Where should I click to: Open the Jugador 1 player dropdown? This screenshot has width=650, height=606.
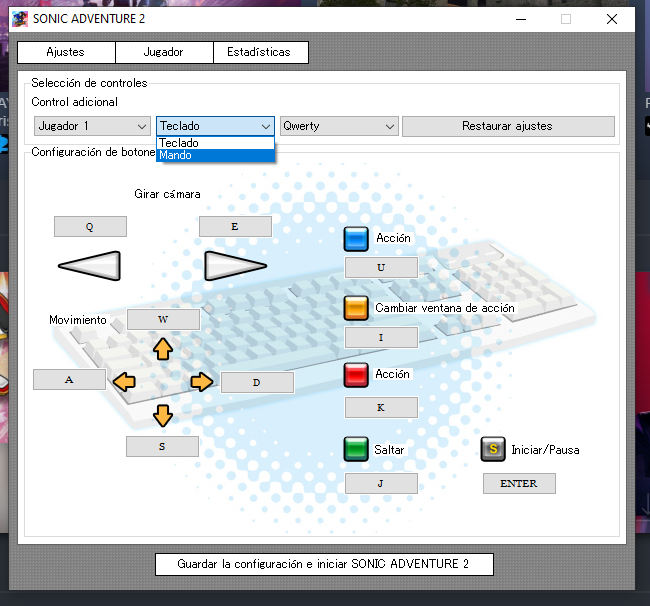(x=92, y=126)
